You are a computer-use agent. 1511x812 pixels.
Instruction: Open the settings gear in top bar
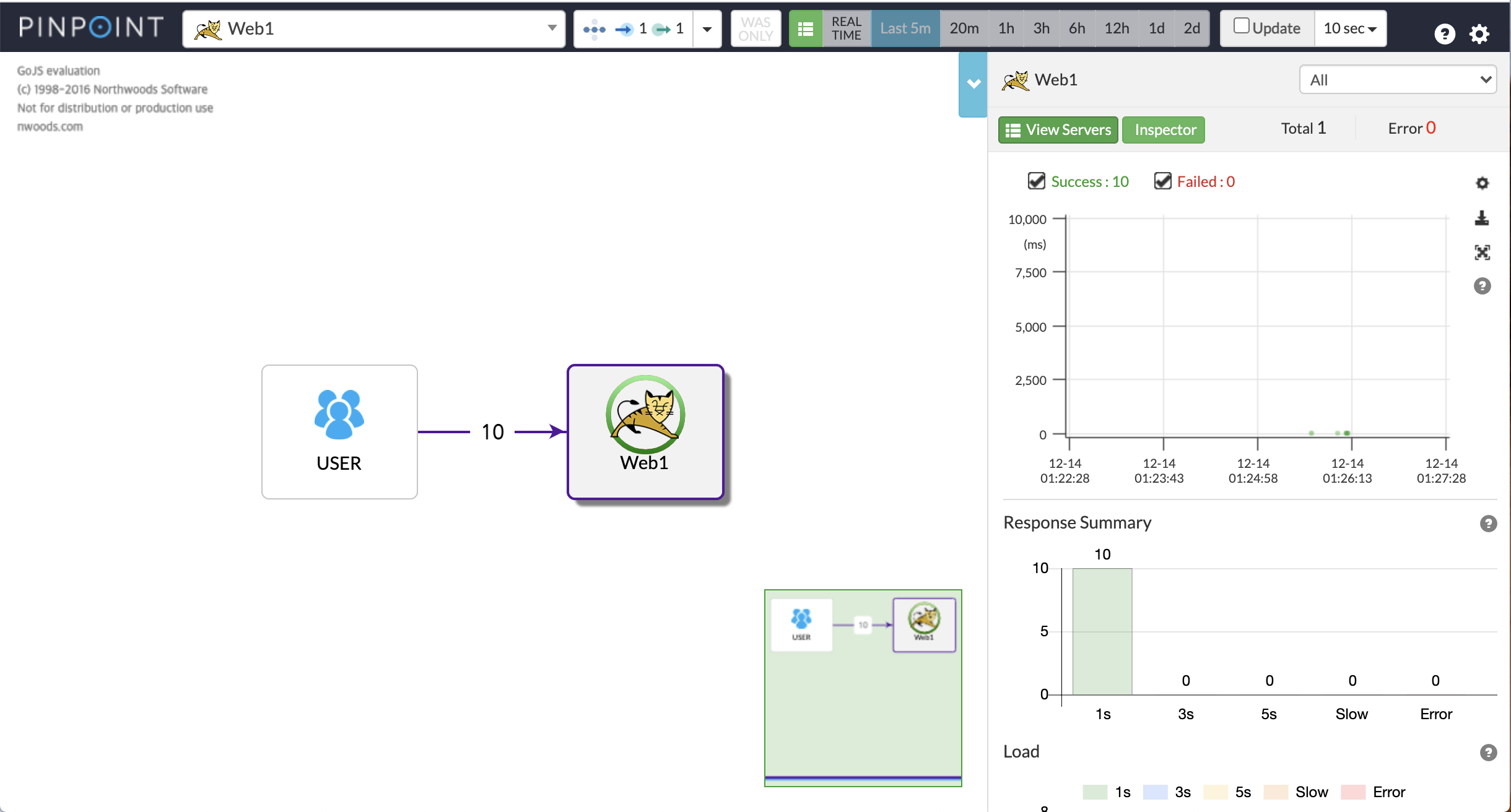[1479, 33]
